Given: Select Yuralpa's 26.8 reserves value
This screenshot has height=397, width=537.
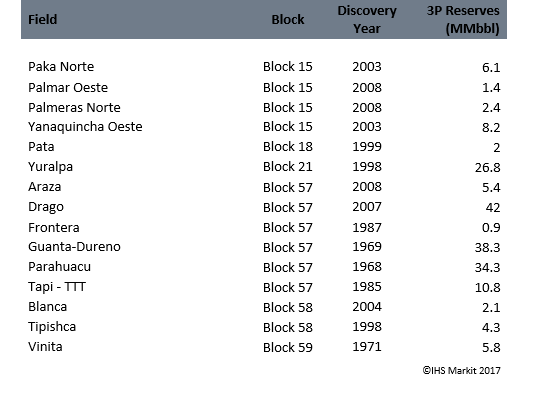Looking at the screenshot, I should (487, 168).
